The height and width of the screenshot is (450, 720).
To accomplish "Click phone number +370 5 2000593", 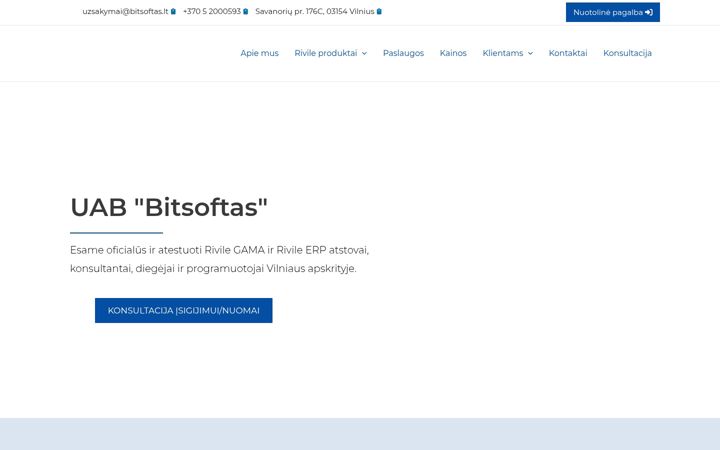I will [212, 11].
